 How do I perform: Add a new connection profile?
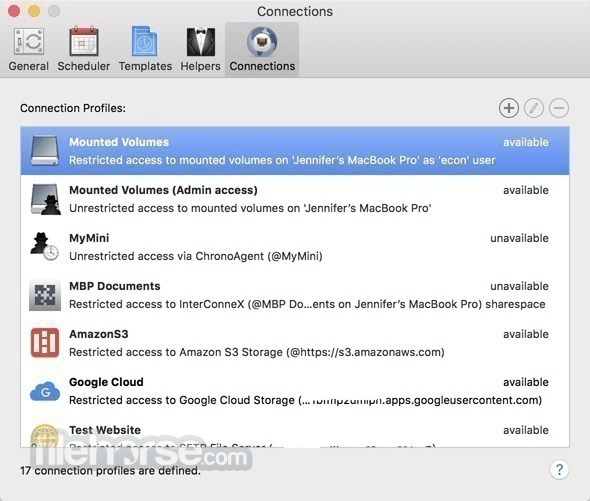pyautogui.click(x=509, y=108)
